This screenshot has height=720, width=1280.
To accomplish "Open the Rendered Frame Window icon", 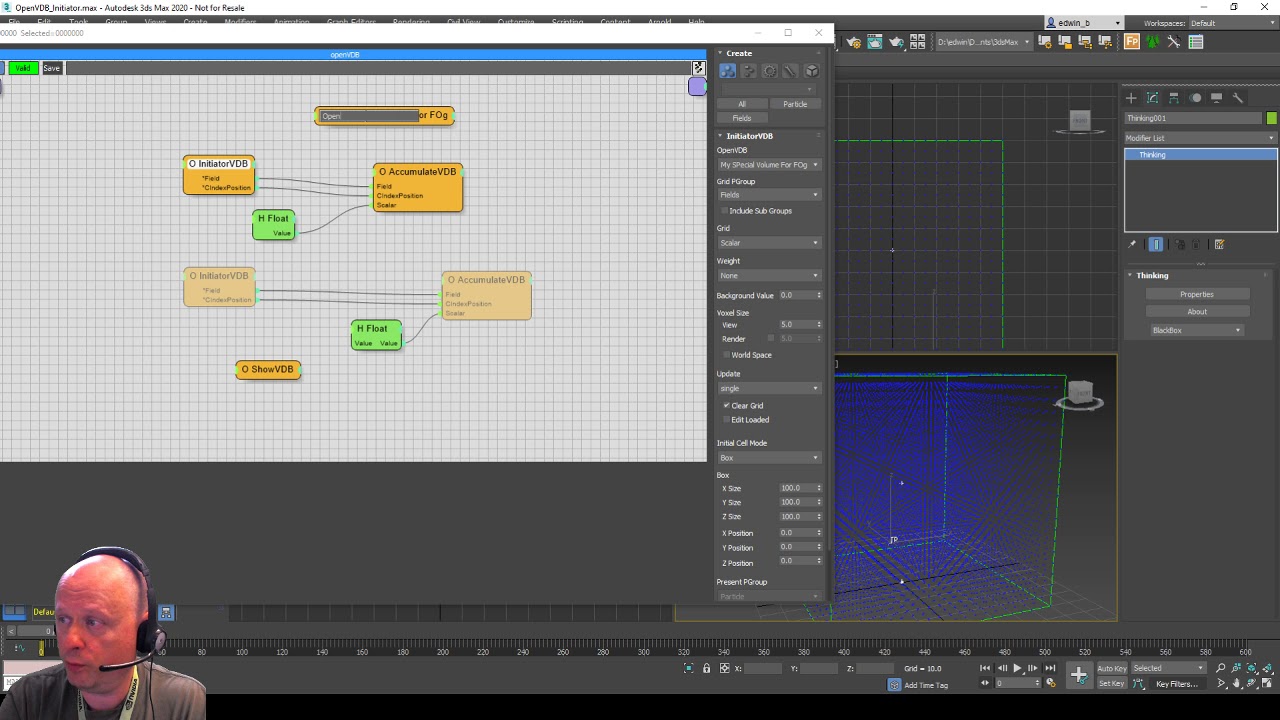I will tap(875, 42).
